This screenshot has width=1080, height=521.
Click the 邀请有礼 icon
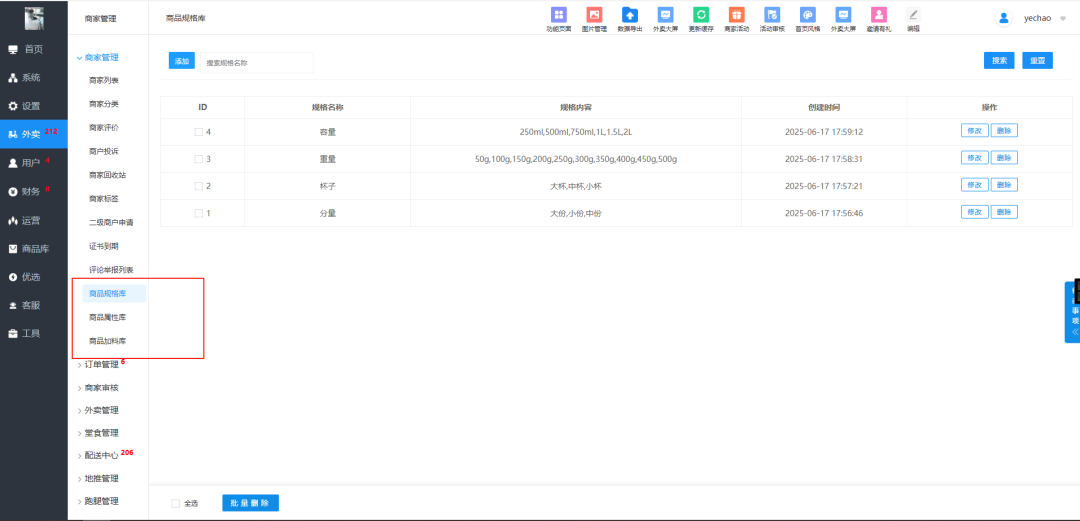[878, 15]
